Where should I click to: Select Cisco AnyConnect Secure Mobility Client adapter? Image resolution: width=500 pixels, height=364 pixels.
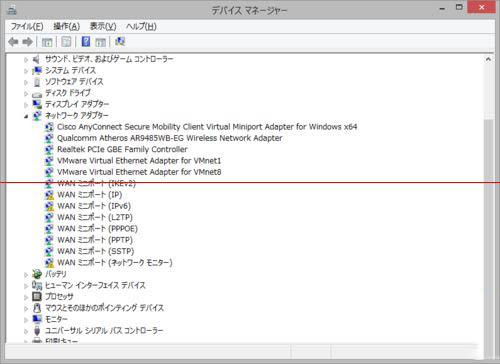207,127
